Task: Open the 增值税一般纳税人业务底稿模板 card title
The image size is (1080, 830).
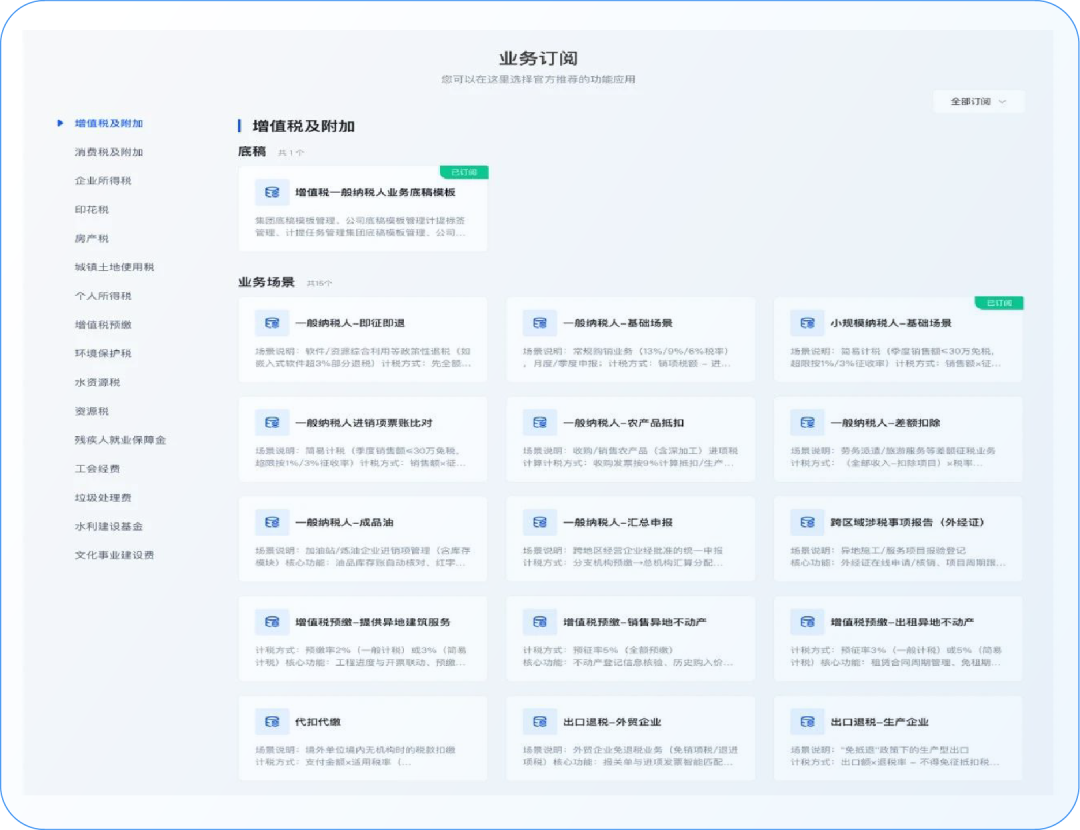Action: pos(375,192)
